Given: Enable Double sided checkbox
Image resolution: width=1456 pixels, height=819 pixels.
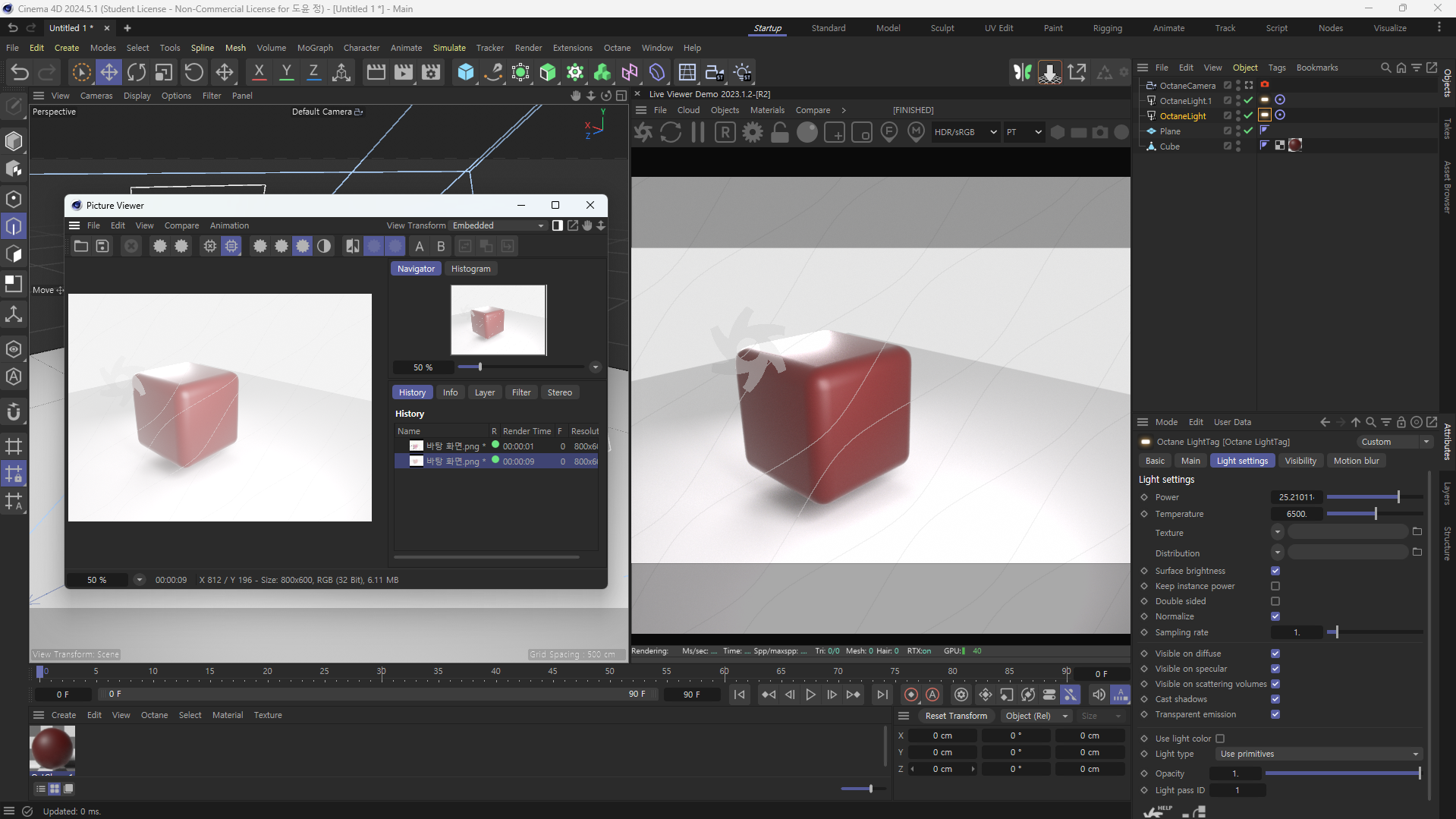Looking at the screenshot, I should point(1275,601).
